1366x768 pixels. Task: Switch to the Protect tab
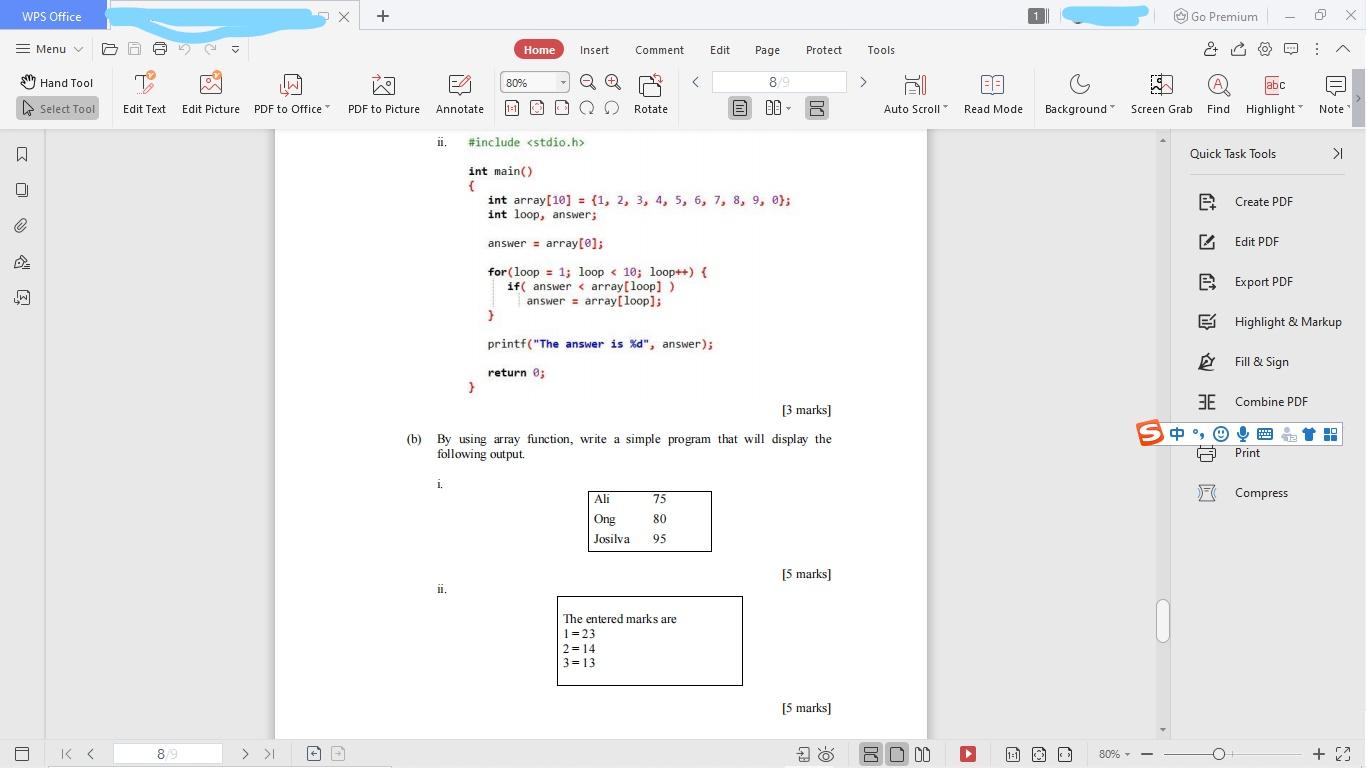(824, 49)
